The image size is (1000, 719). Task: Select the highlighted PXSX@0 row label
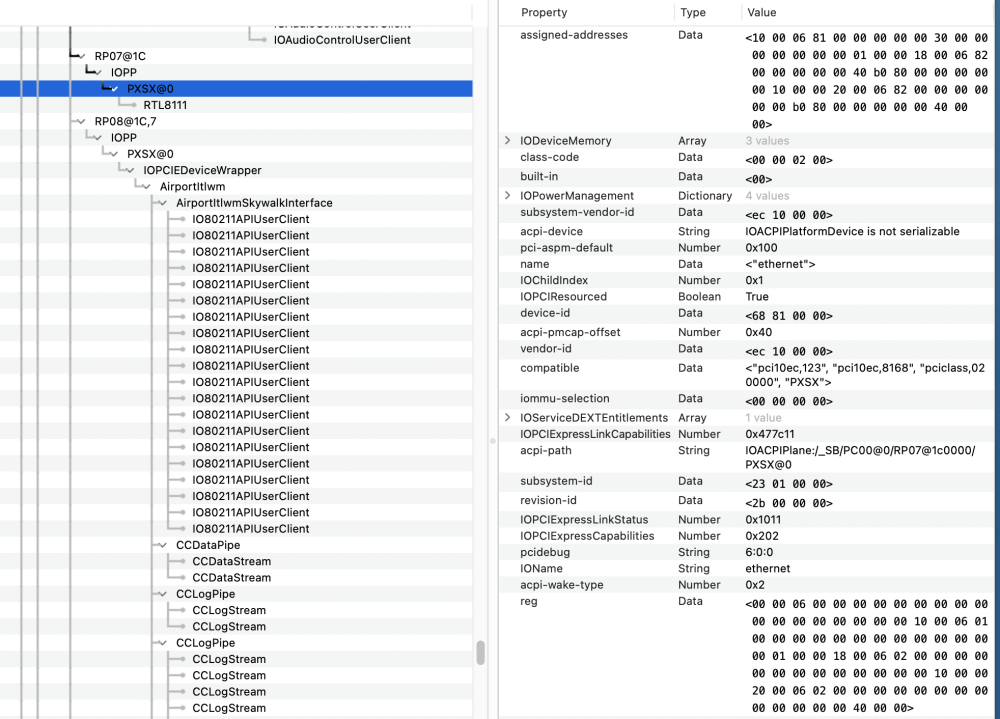coord(150,89)
